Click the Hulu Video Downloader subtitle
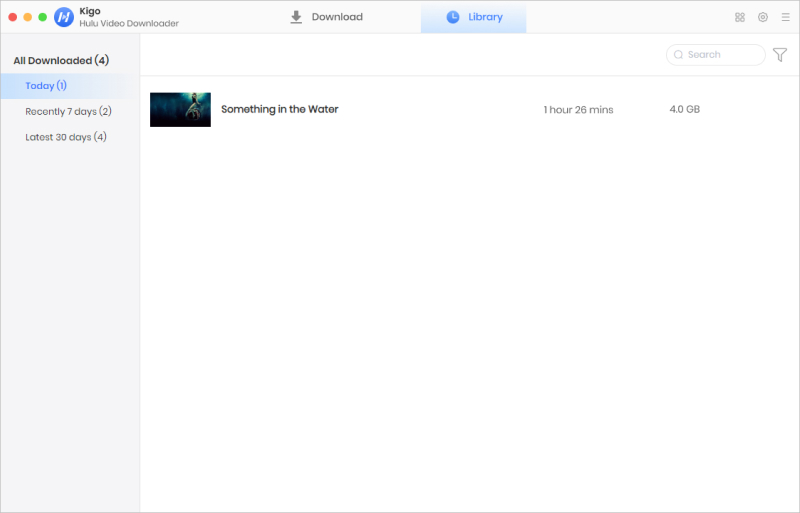Screen dimensions: 800x513 (129, 23)
